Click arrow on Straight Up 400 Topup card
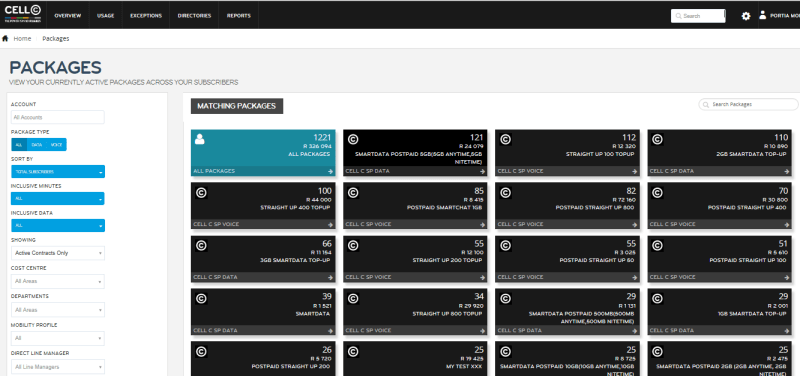 tap(331, 224)
